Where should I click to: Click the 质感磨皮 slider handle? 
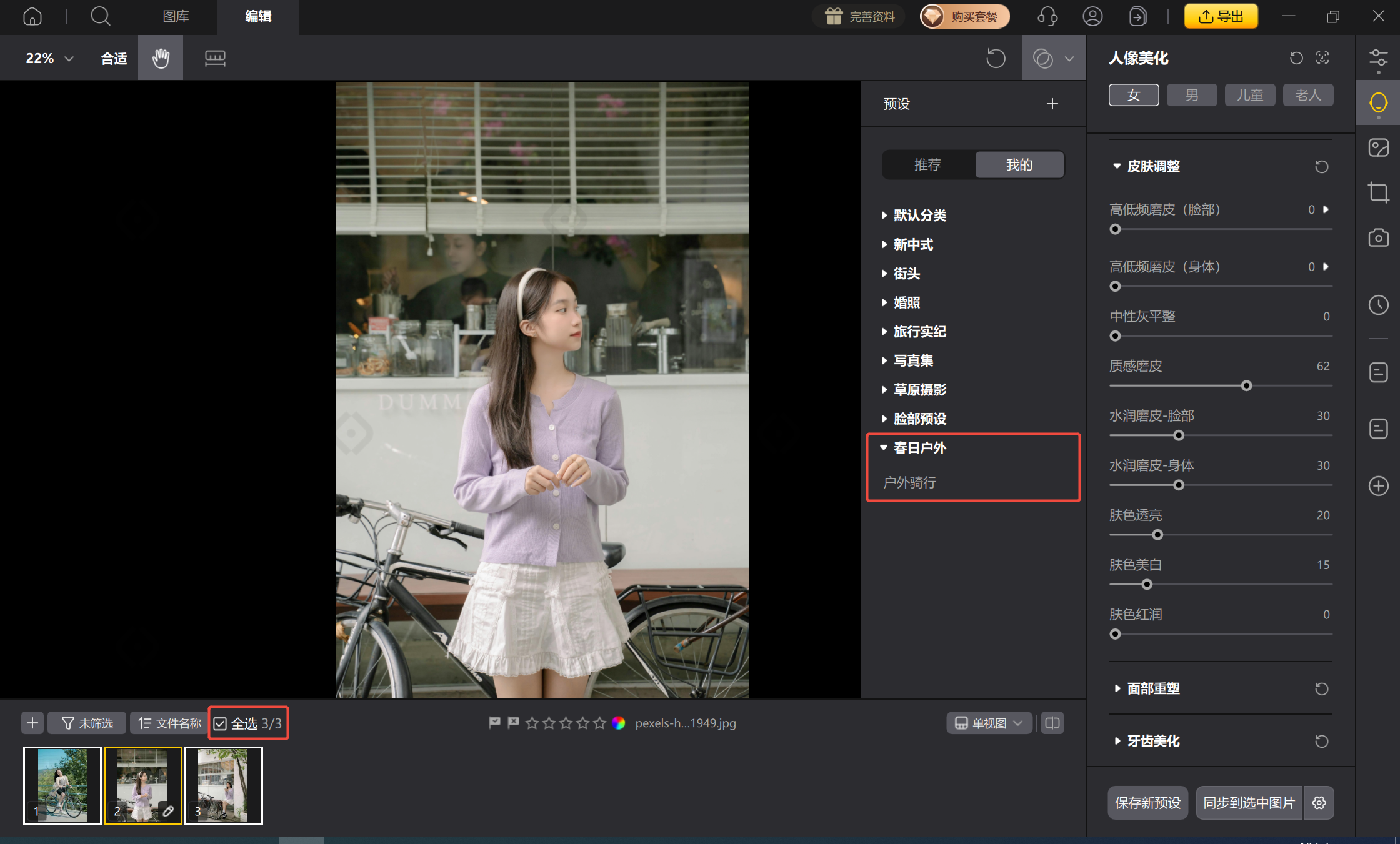pos(1246,386)
